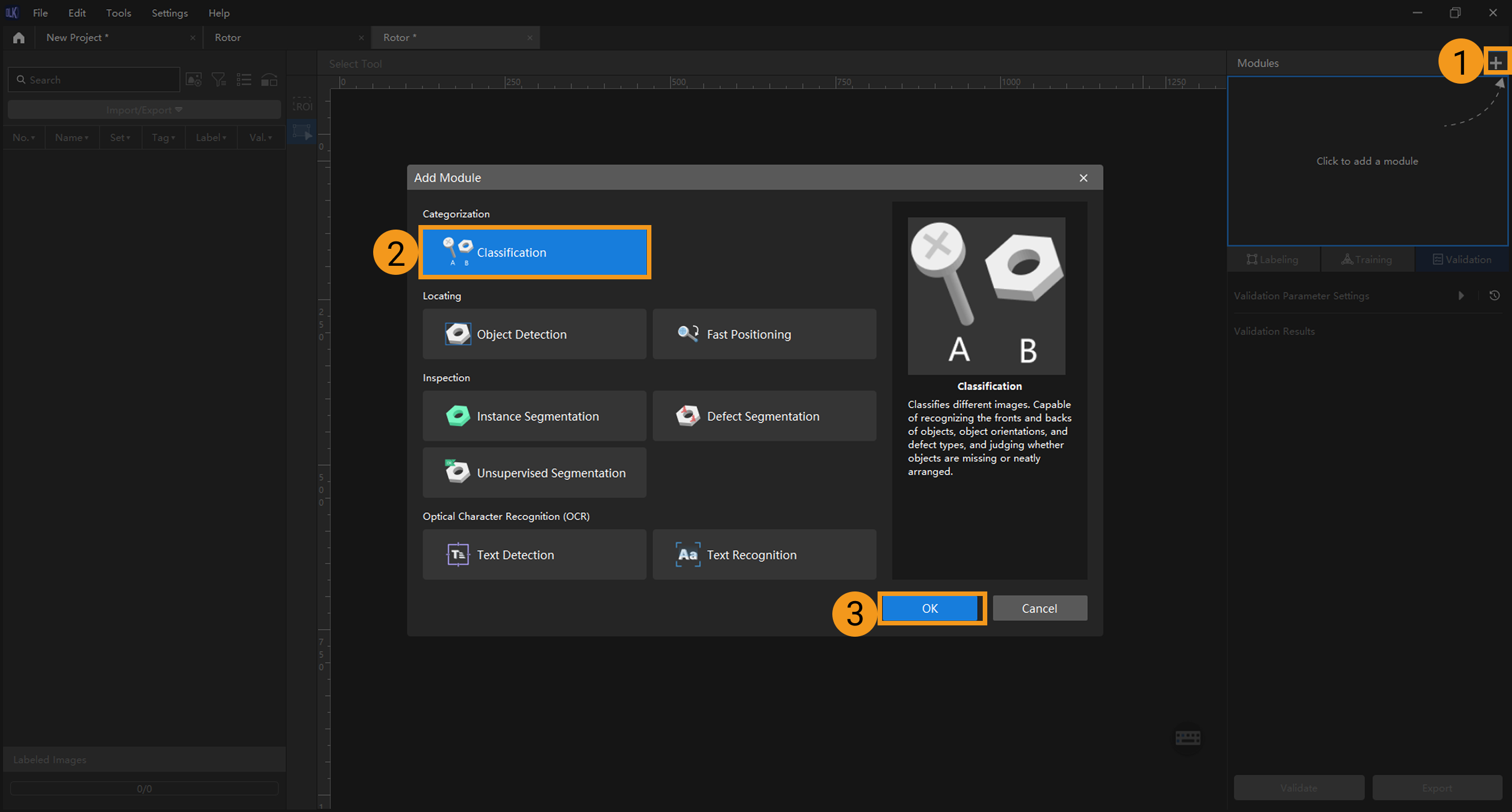Open the Import/Export dropdown

[144, 110]
